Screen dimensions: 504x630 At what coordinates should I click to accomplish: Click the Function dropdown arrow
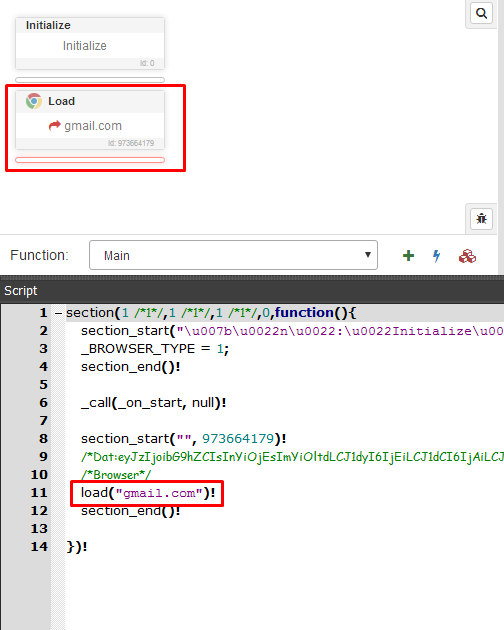pos(367,255)
